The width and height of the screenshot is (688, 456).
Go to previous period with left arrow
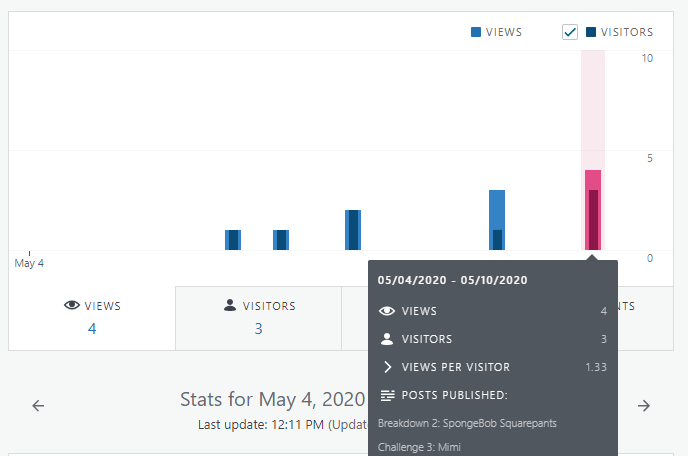click(38, 405)
